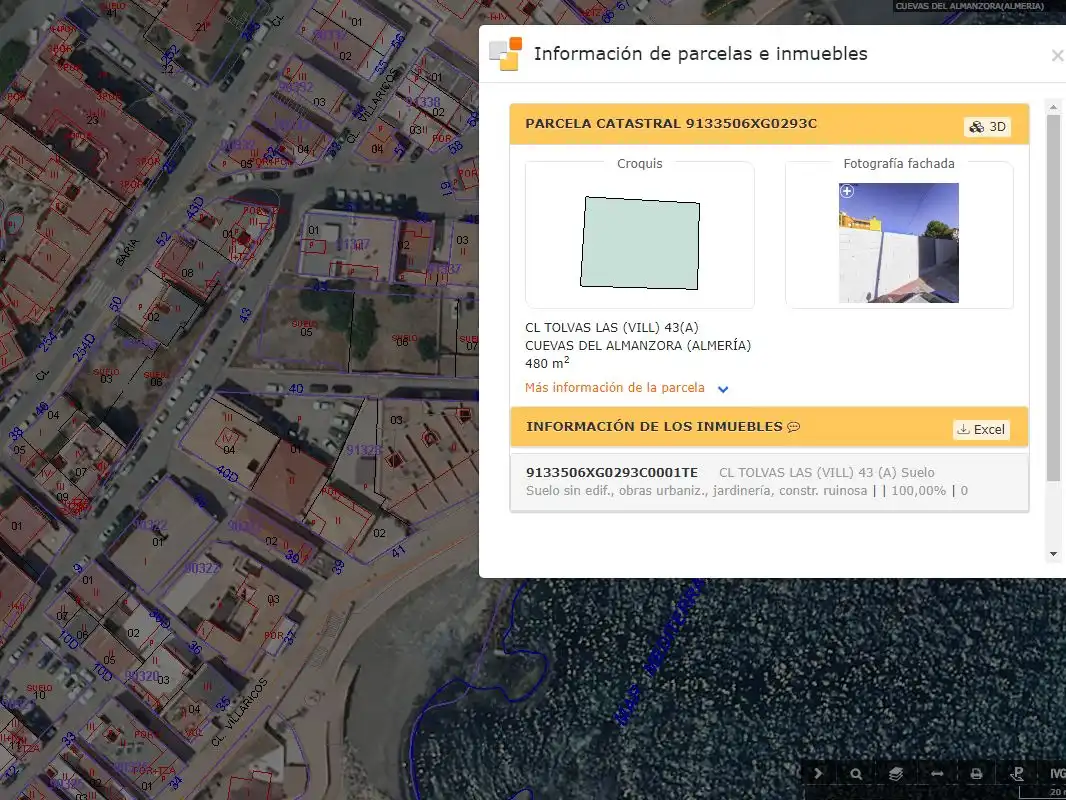Click 'CUEVAS DEL ALMANZORA (ALMERÍA)' text in panel
1066x800 pixels.
pyautogui.click(x=638, y=345)
